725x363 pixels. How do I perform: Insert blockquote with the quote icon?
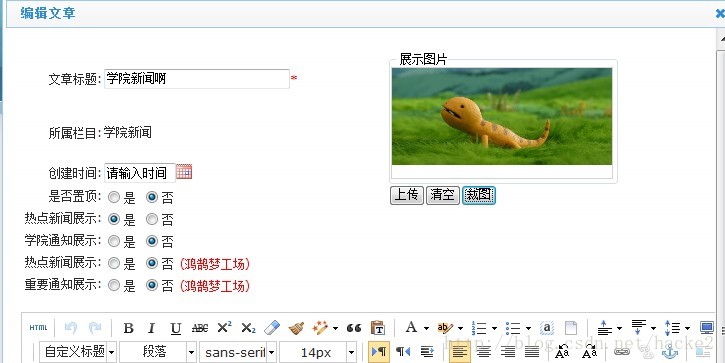tap(354, 328)
